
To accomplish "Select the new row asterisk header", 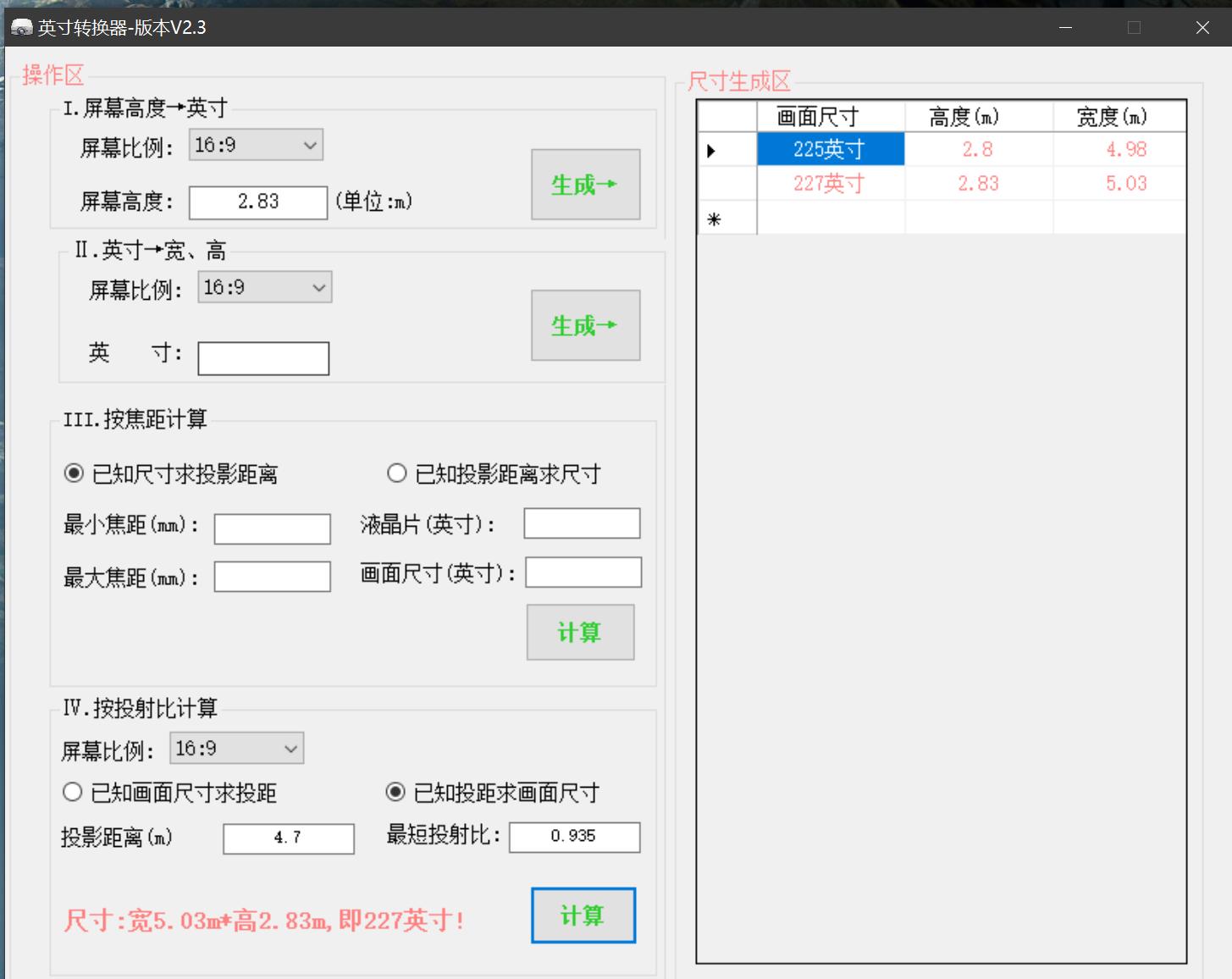I will (727, 218).
